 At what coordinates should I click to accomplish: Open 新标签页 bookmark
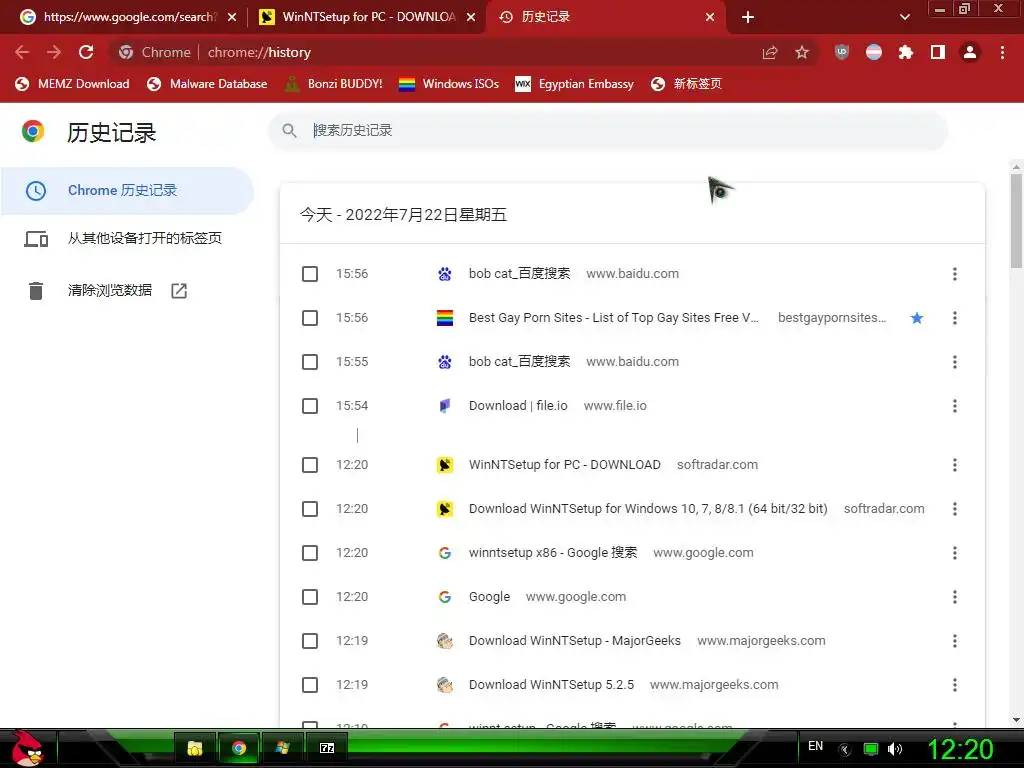coord(686,84)
